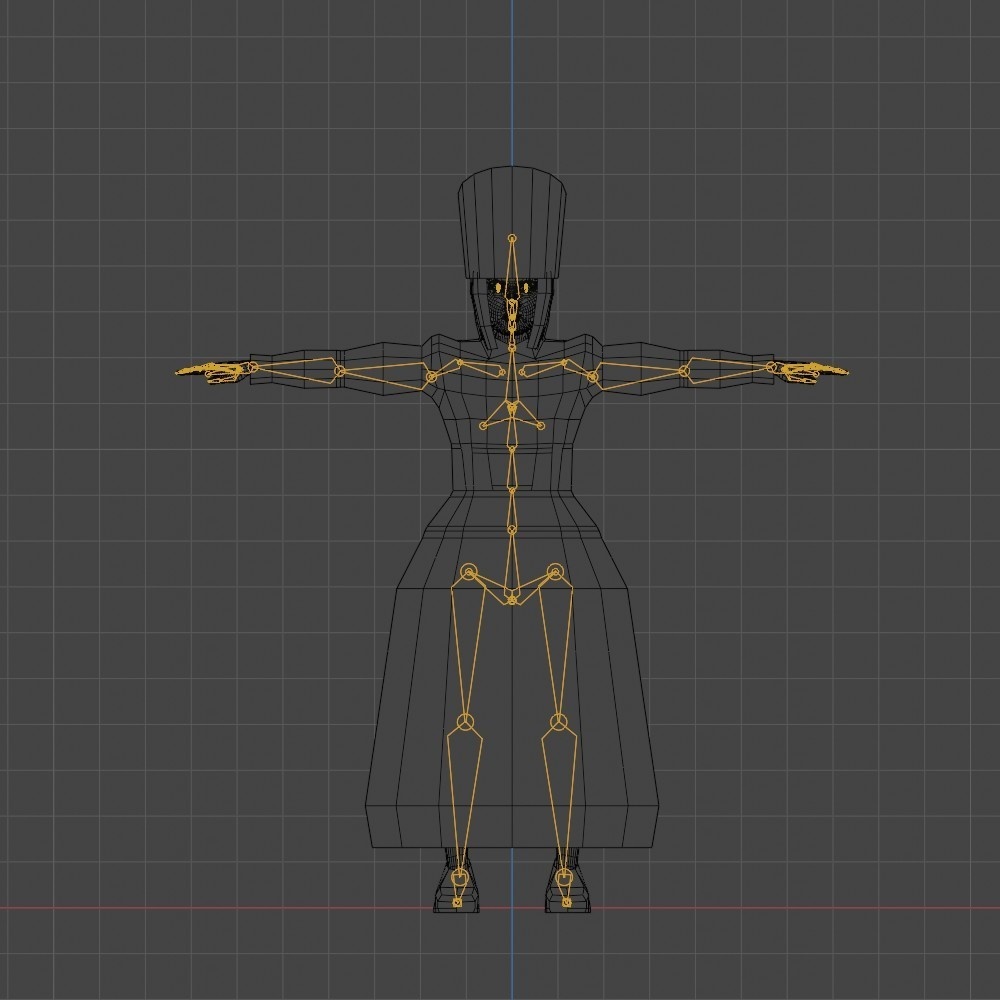The width and height of the screenshot is (1000, 1000).
Task: Click the chest bone on the torso
Action: pyautogui.click(x=513, y=405)
